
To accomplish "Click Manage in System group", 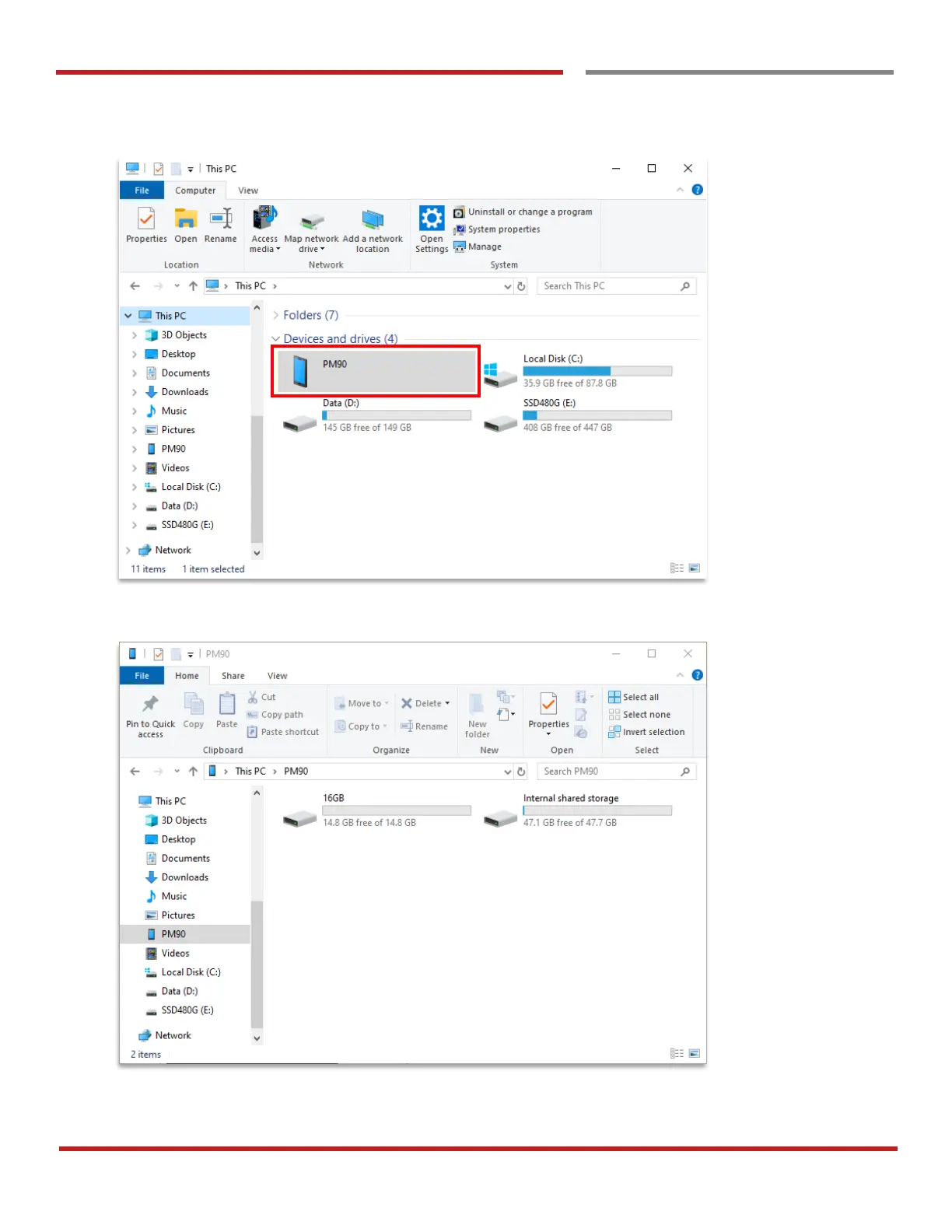I will 478,247.
